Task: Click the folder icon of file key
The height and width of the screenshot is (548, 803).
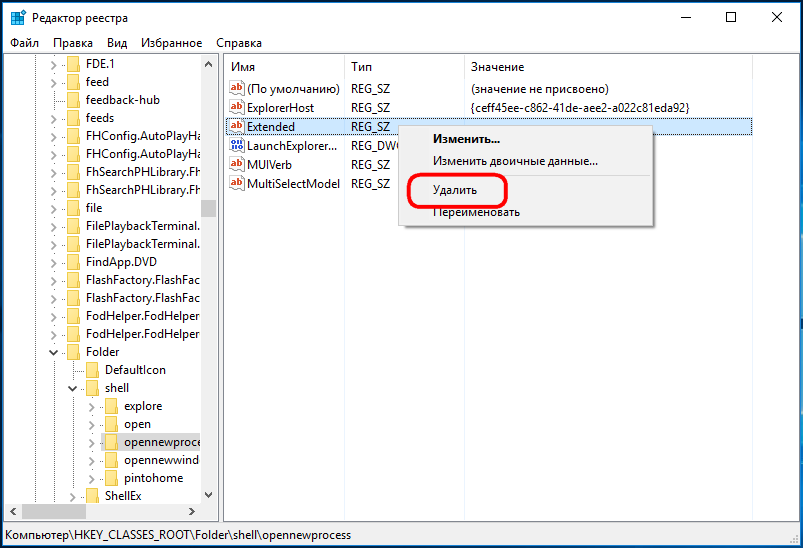Action: (74, 208)
